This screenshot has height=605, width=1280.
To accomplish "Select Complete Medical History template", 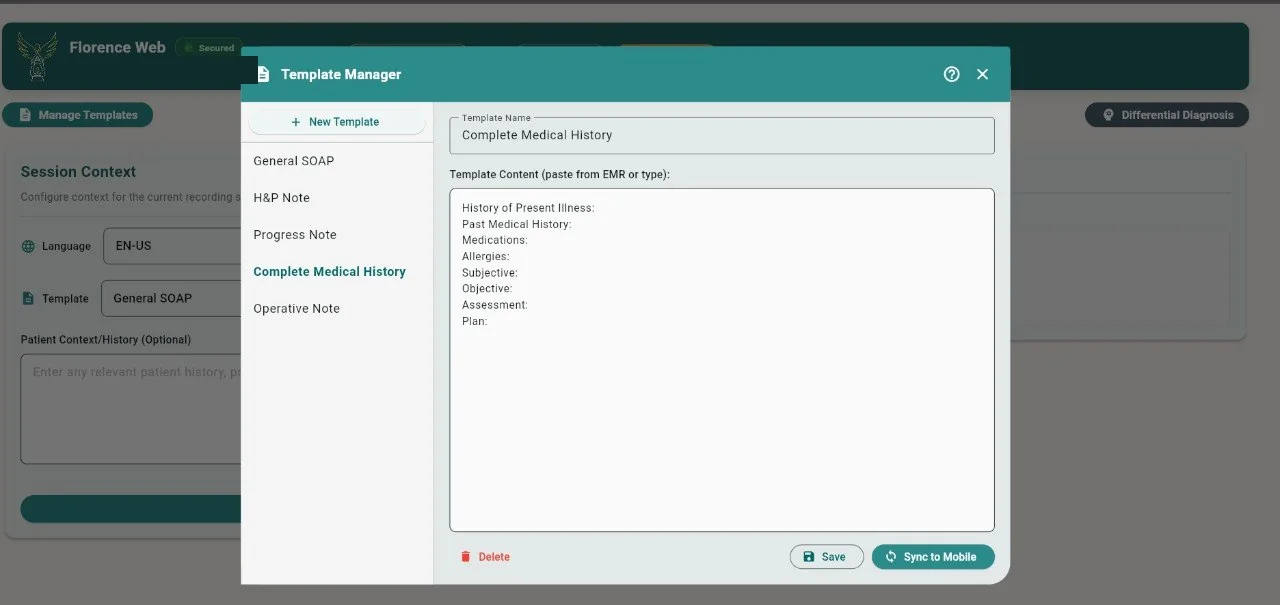I will (x=337, y=272).
